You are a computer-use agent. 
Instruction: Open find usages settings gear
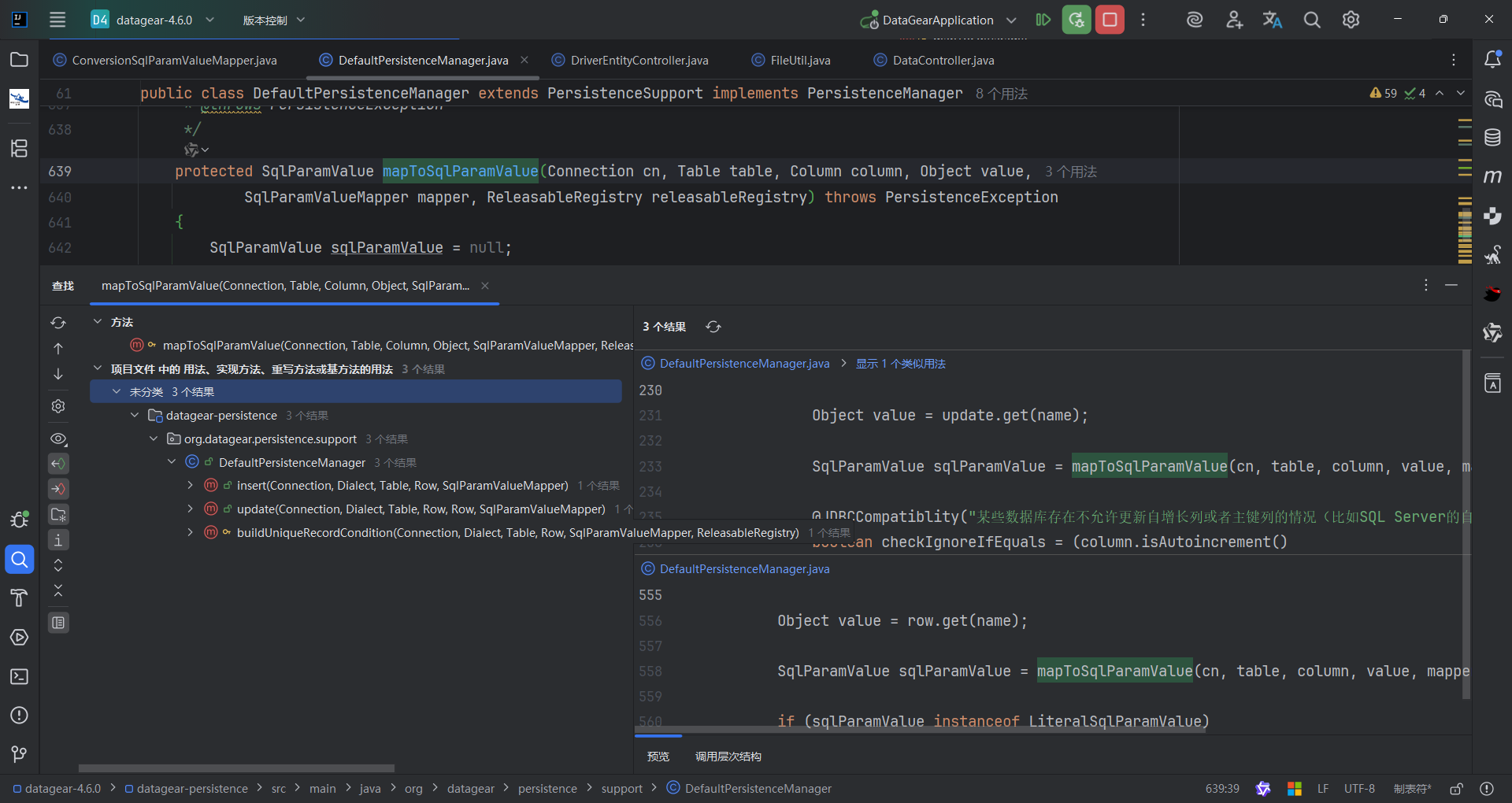(58, 406)
